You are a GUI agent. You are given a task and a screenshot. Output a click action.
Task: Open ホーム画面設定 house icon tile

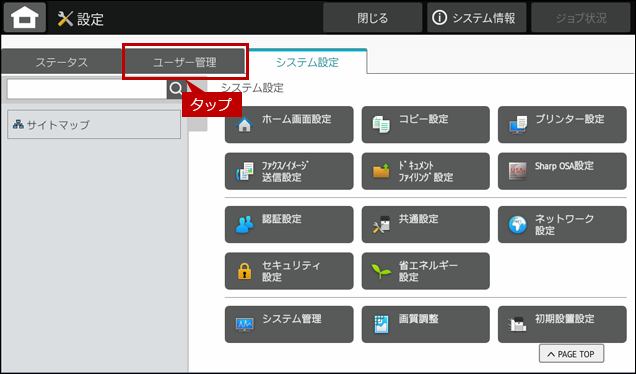tap(289, 125)
